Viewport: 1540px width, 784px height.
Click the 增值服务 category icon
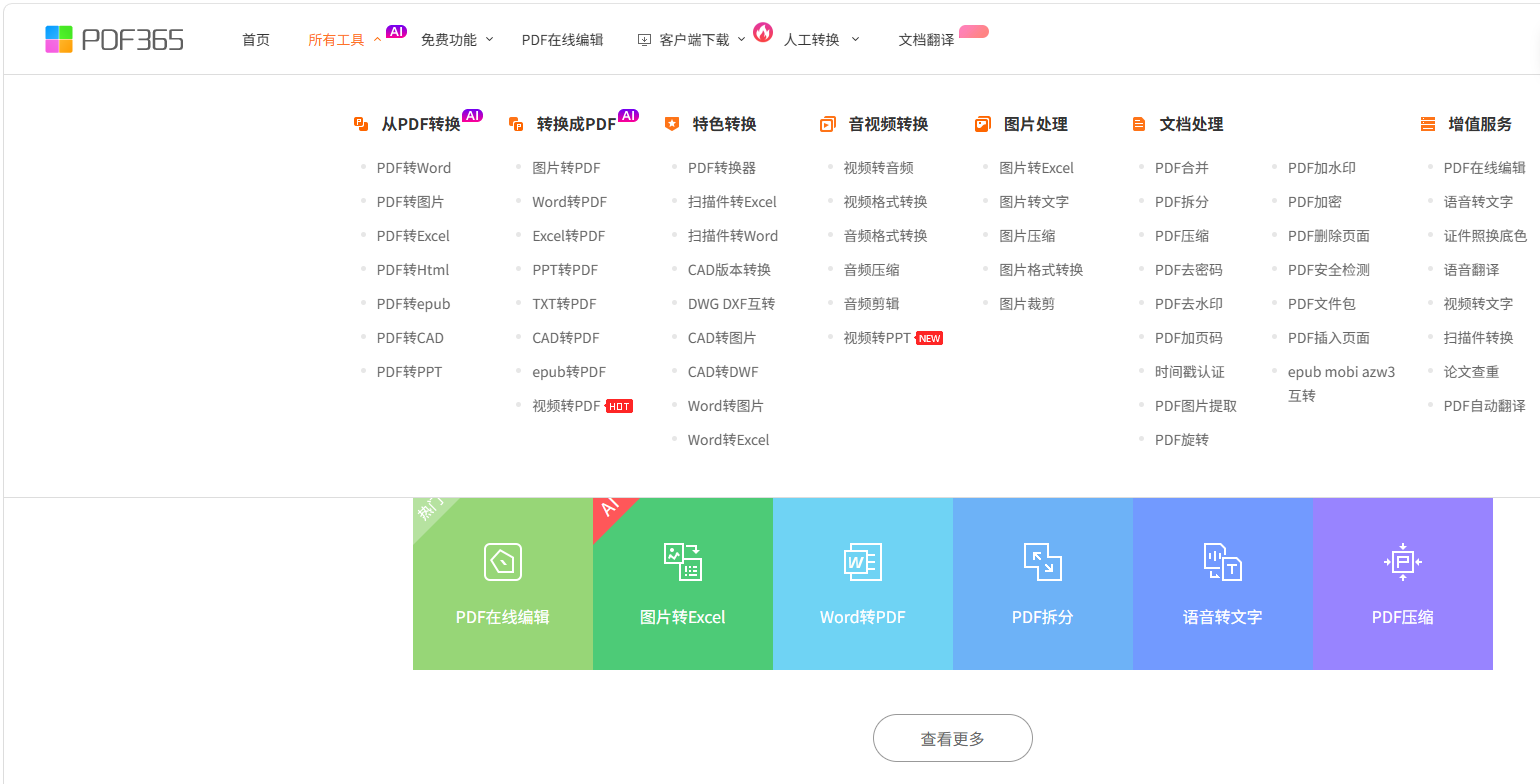(1428, 124)
